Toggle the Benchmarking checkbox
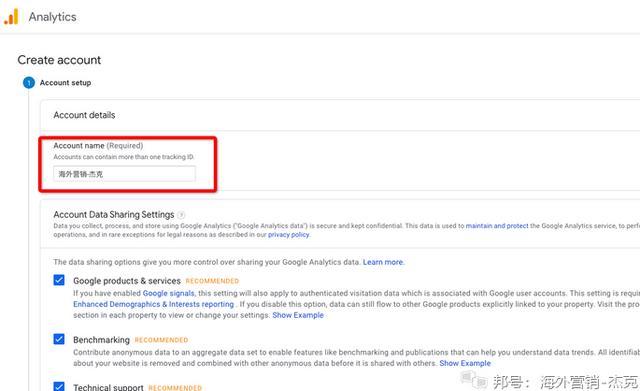Image resolution: width=640 pixels, height=391 pixels. coord(59,339)
